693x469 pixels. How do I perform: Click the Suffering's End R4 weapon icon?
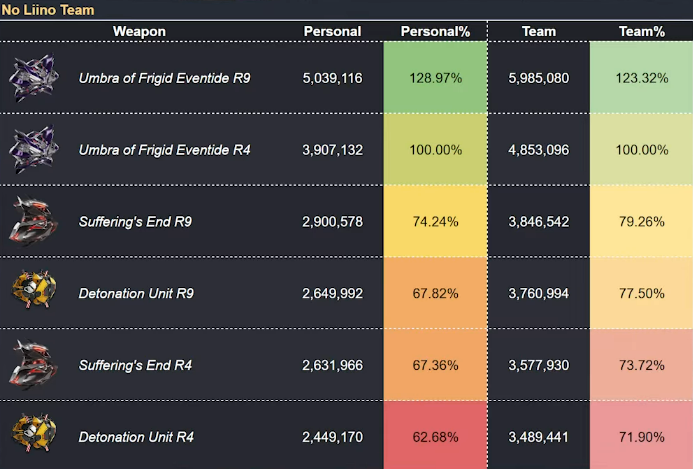pos(34,364)
